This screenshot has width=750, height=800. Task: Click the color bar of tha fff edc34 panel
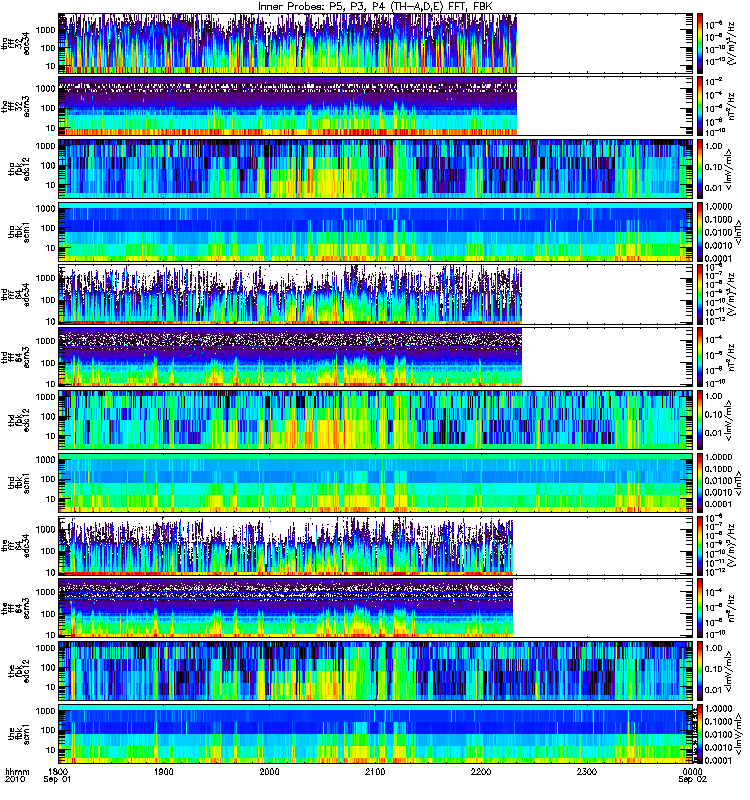701,43
